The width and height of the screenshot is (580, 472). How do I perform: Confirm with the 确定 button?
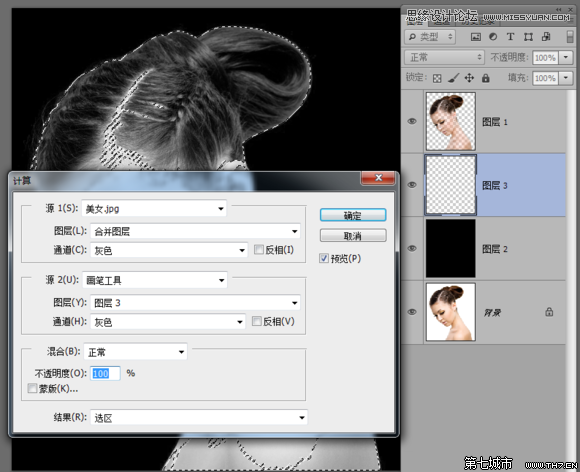point(353,215)
